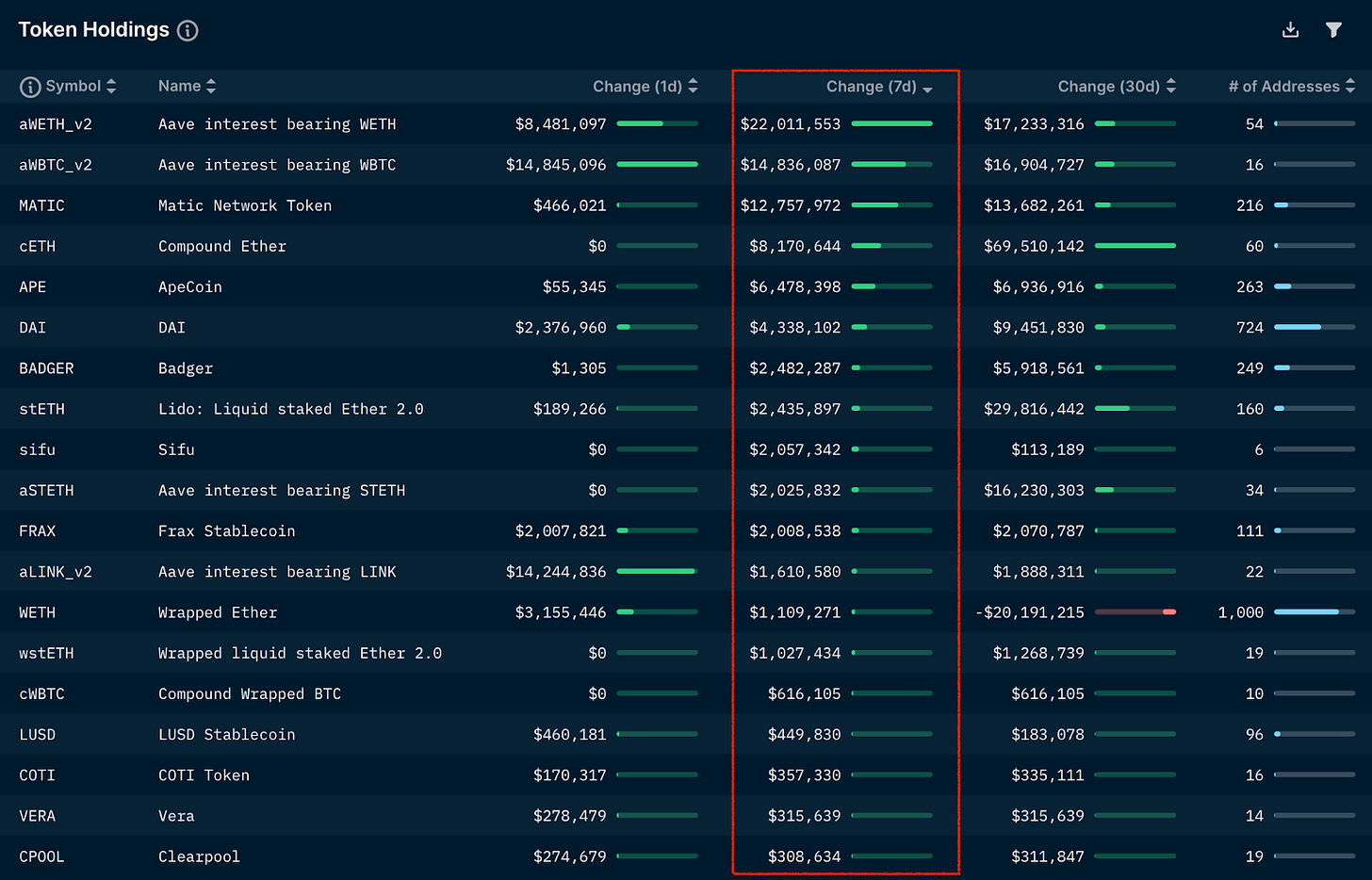The height and width of the screenshot is (880, 1372).
Task: Click the name Wrapped Ether
Action: (218, 612)
